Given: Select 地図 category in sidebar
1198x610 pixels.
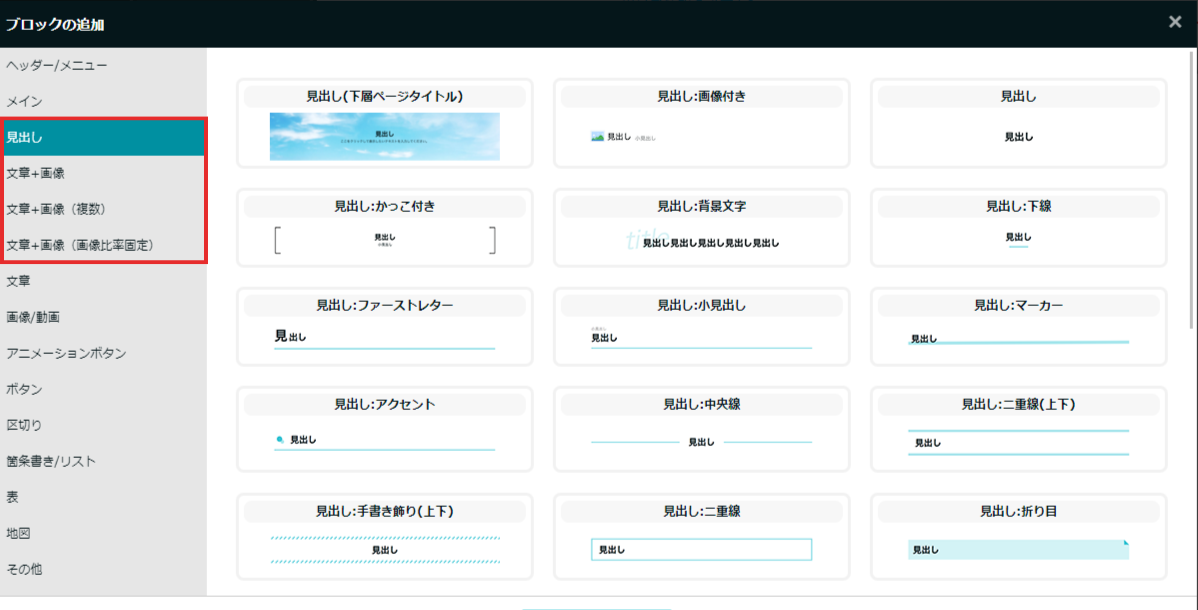Looking at the screenshot, I should pyautogui.click(x=103, y=533).
